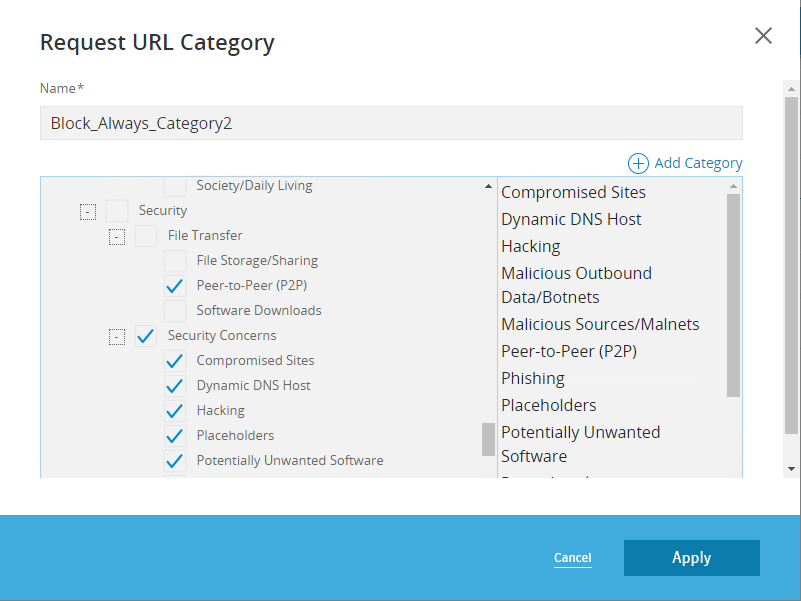This screenshot has width=801, height=601.
Task: Collapse the Security Concerns tree node
Action: (117, 336)
